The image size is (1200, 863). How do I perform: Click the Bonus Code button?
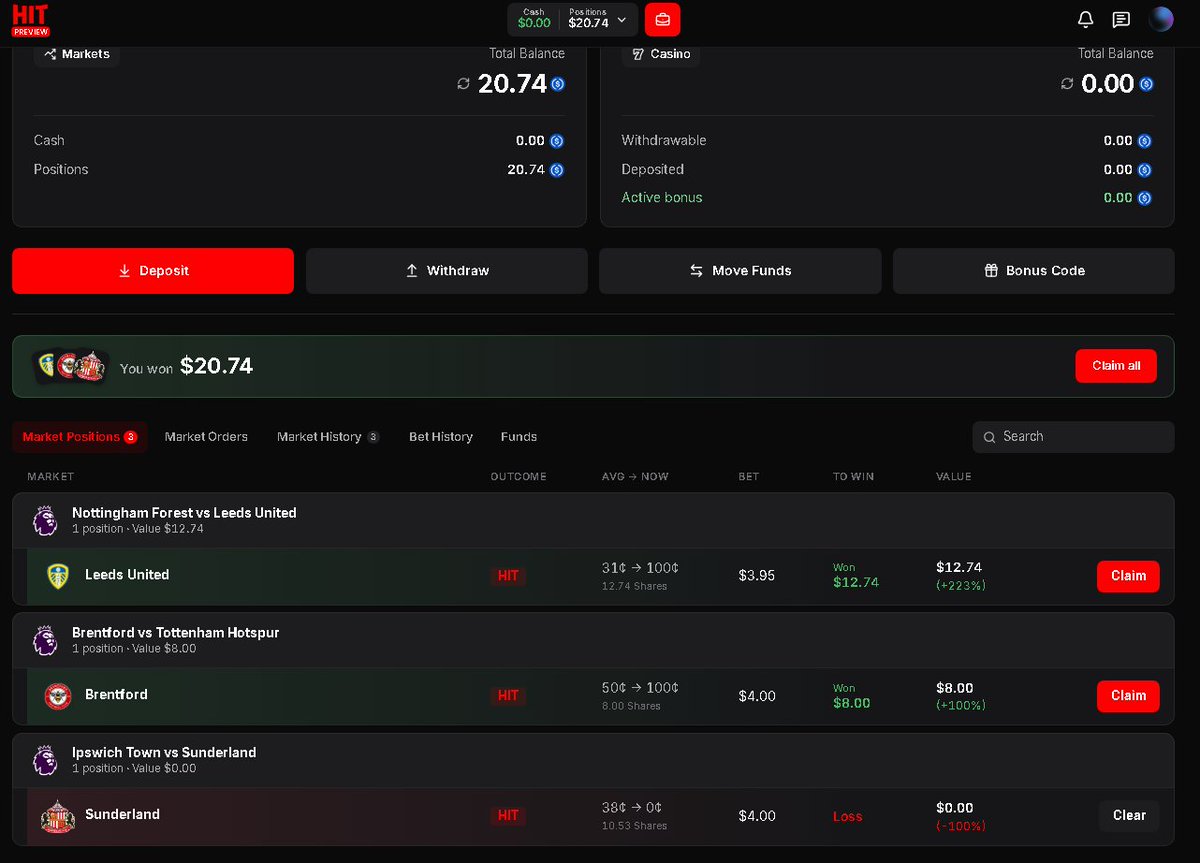(1034, 271)
